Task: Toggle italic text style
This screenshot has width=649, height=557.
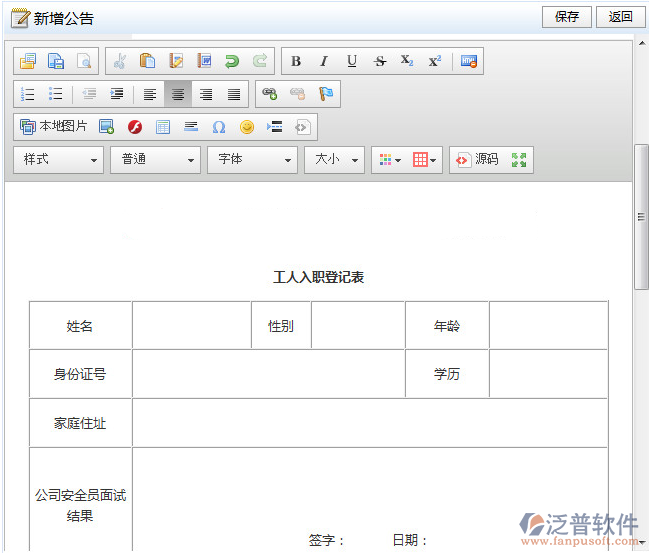Action: [x=324, y=61]
